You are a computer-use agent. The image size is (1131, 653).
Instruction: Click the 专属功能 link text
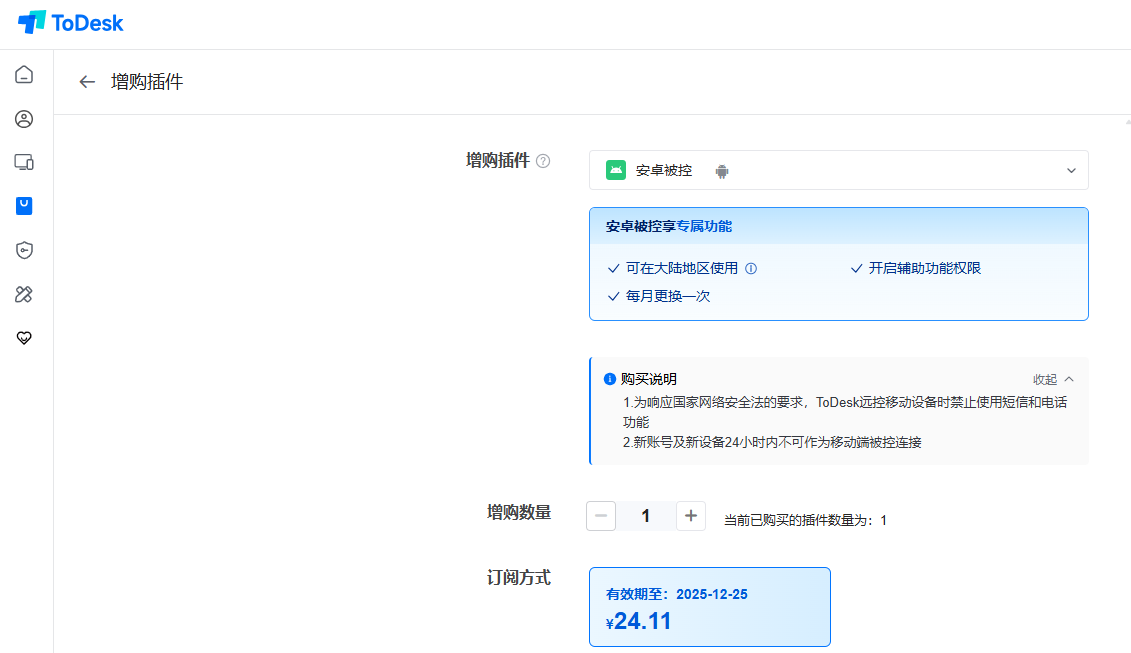point(704,227)
